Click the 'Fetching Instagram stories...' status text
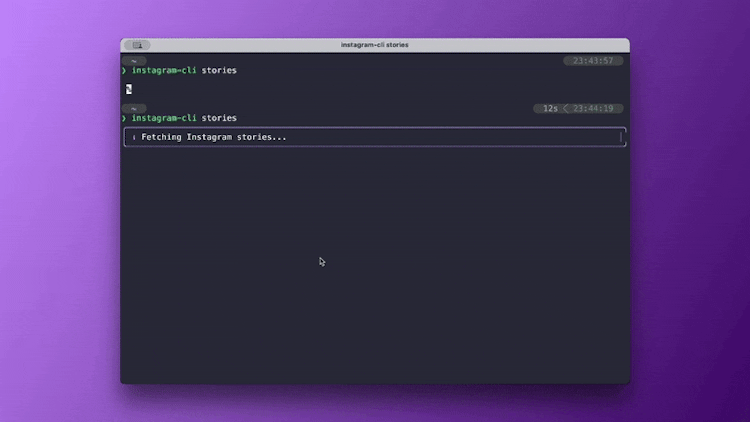 214,137
